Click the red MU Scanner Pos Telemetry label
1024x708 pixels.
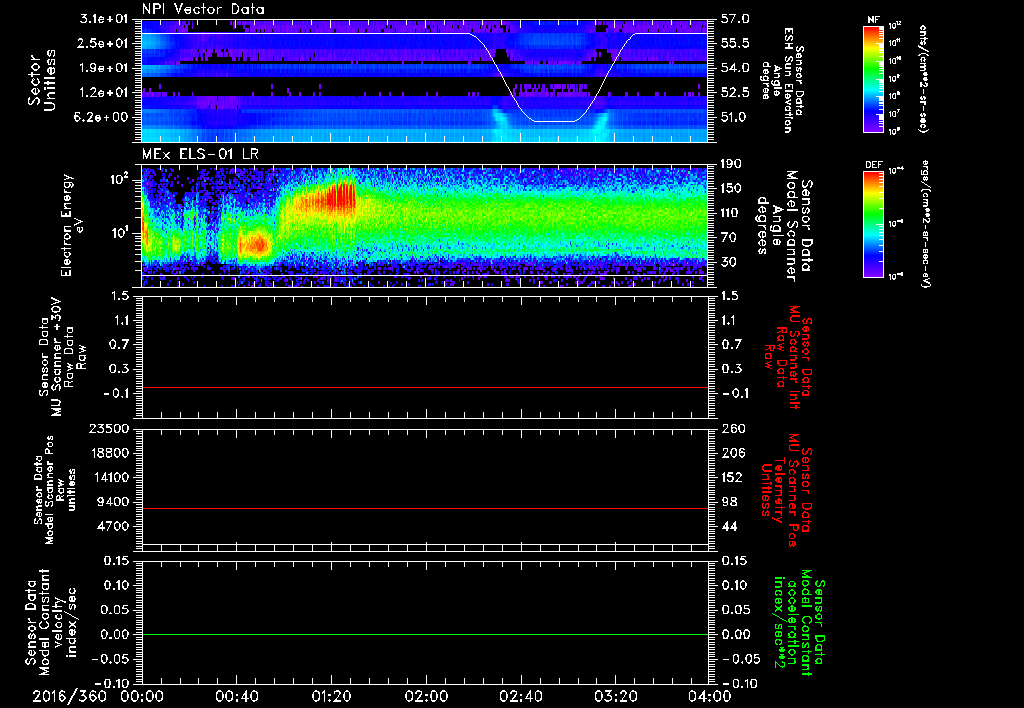pos(786,490)
